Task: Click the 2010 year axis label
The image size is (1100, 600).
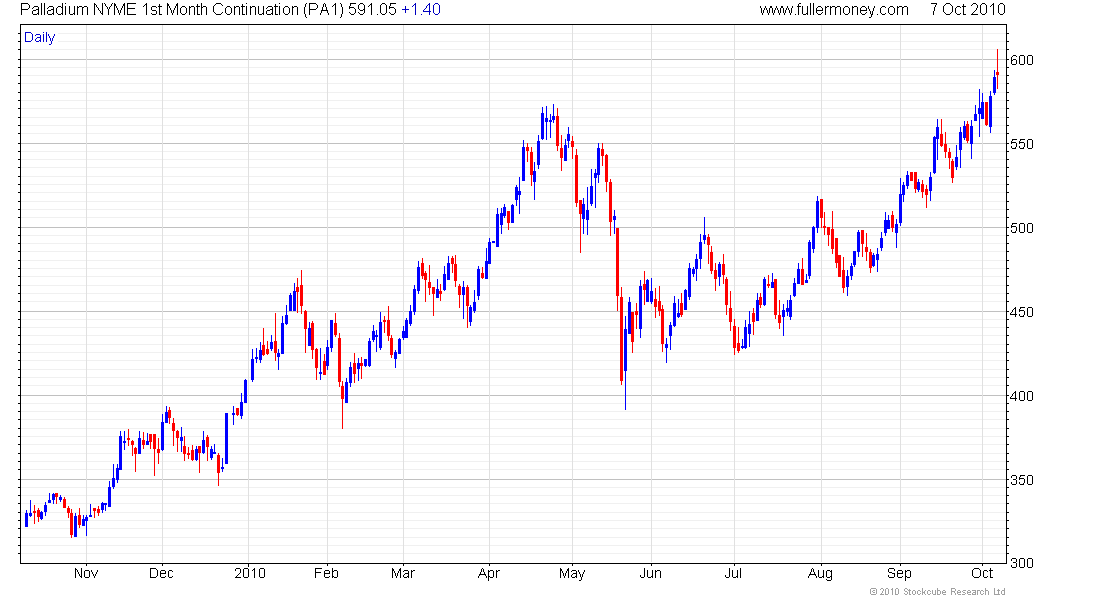Action: pyautogui.click(x=250, y=573)
